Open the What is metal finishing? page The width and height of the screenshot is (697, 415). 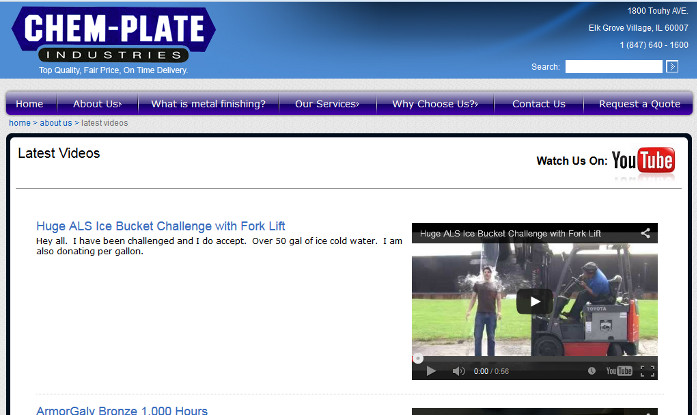(x=208, y=104)
